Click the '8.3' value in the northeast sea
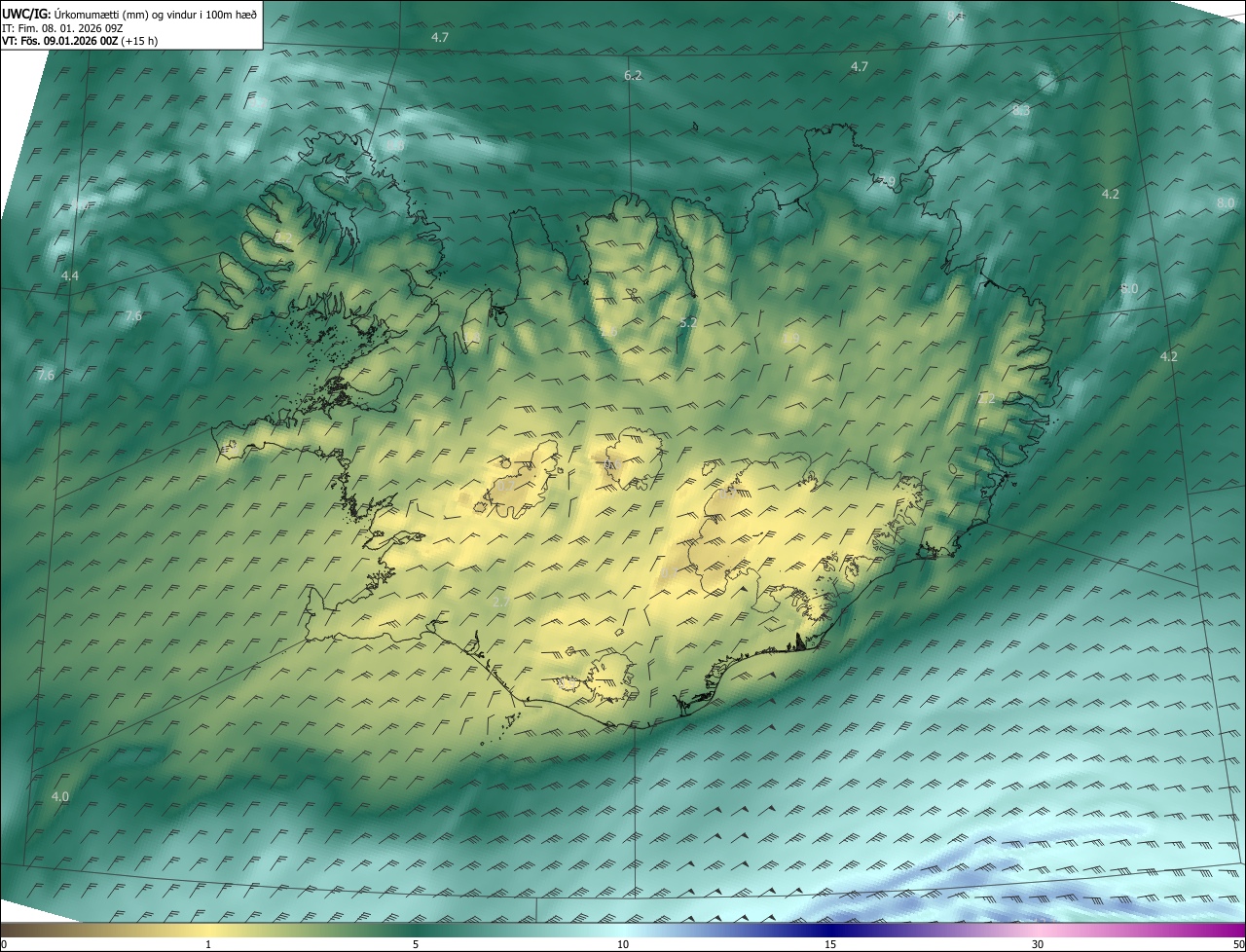The height and width of the screenshot is (952, 1246). click(1021, 111)
